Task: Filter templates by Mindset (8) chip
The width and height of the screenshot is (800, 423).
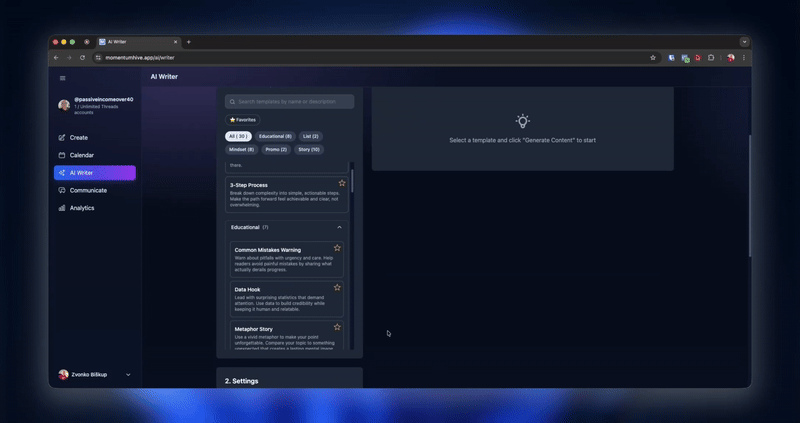Action: point(243,149)
